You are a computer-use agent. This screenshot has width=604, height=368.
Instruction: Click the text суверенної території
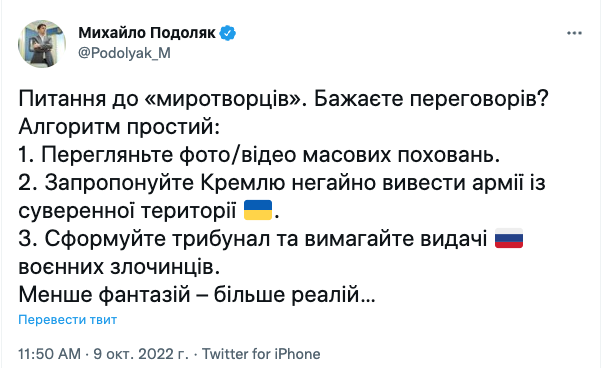[127, 211]
